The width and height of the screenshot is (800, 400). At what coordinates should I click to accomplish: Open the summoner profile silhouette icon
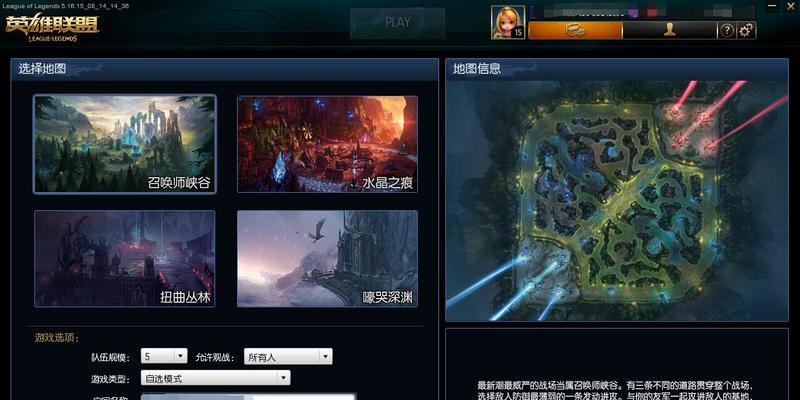[x=669, y=30]
